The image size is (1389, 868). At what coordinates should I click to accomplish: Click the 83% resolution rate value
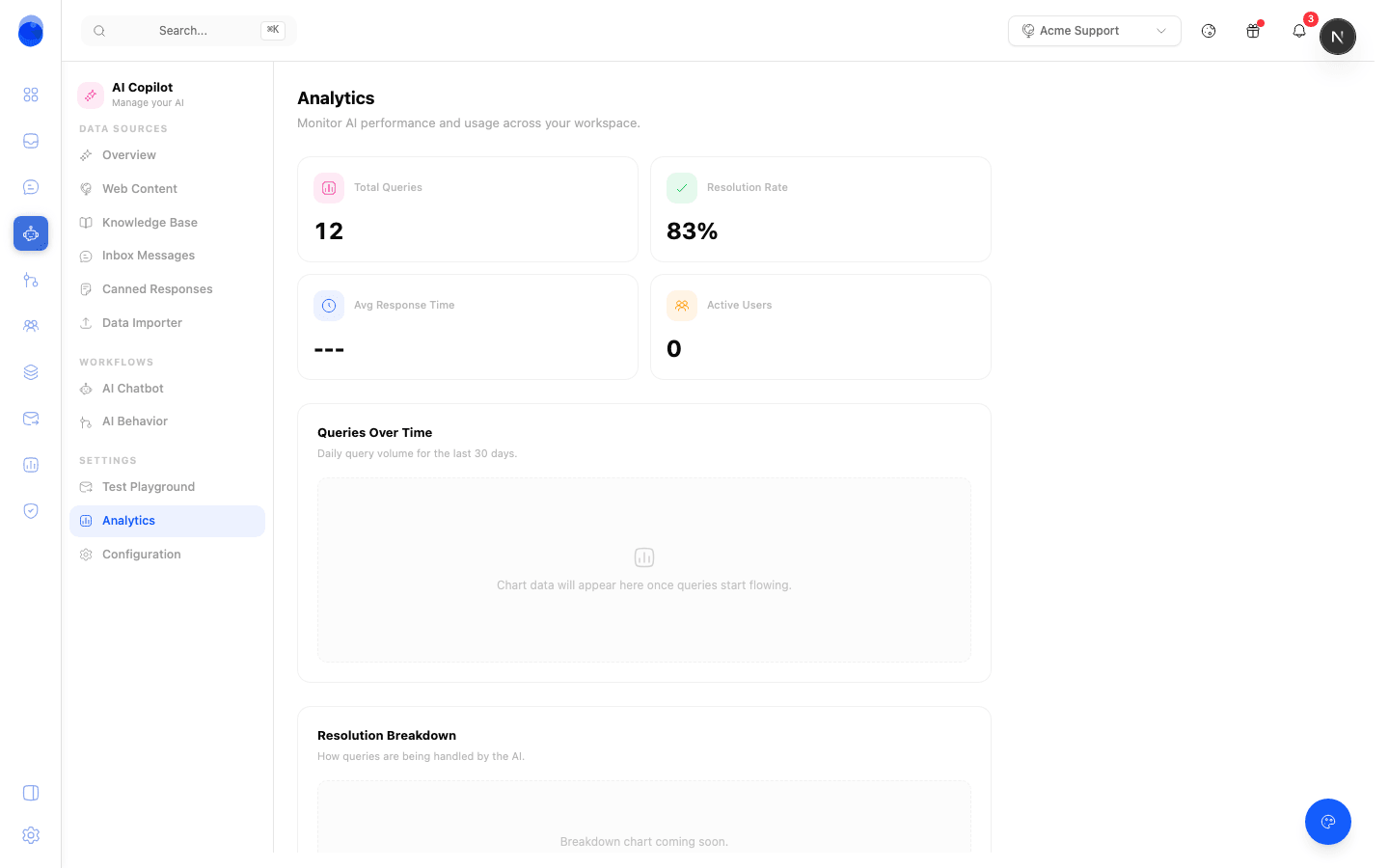(693, 231)
